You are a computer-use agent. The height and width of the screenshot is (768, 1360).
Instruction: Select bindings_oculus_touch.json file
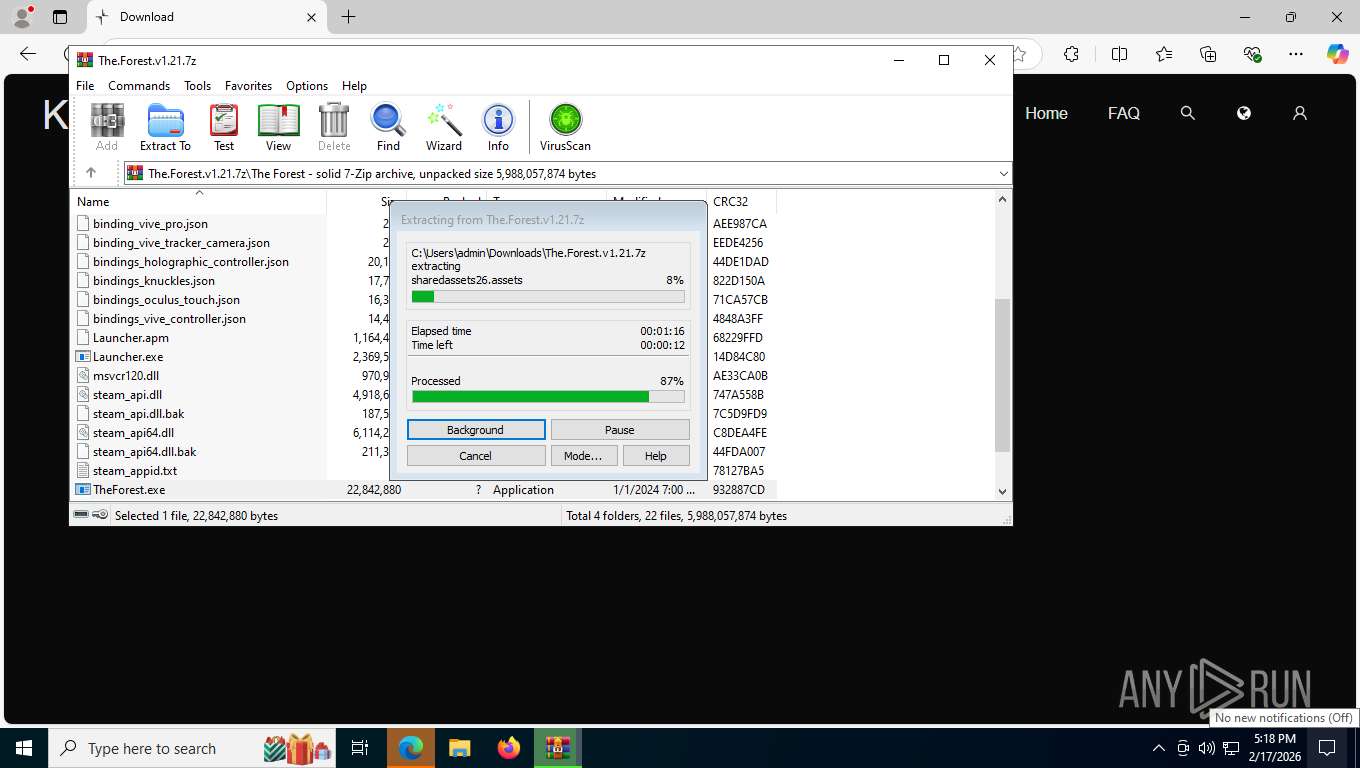[x=166, y=300]
